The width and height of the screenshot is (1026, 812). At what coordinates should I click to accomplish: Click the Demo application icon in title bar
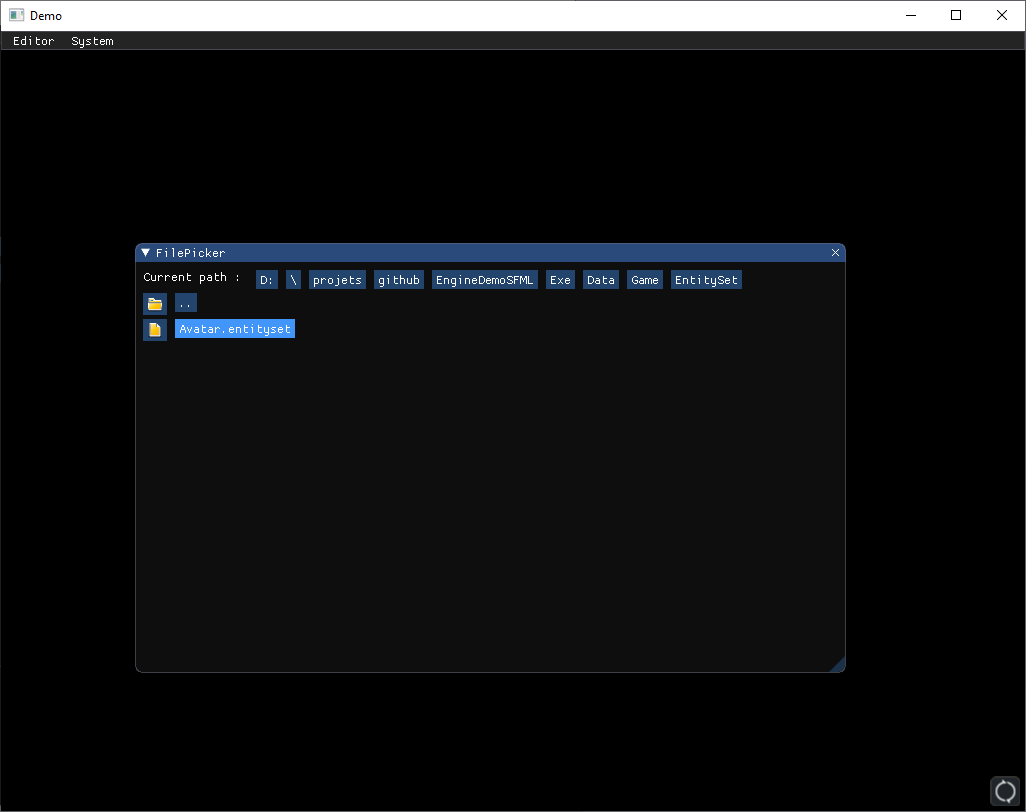pos(16,15)
